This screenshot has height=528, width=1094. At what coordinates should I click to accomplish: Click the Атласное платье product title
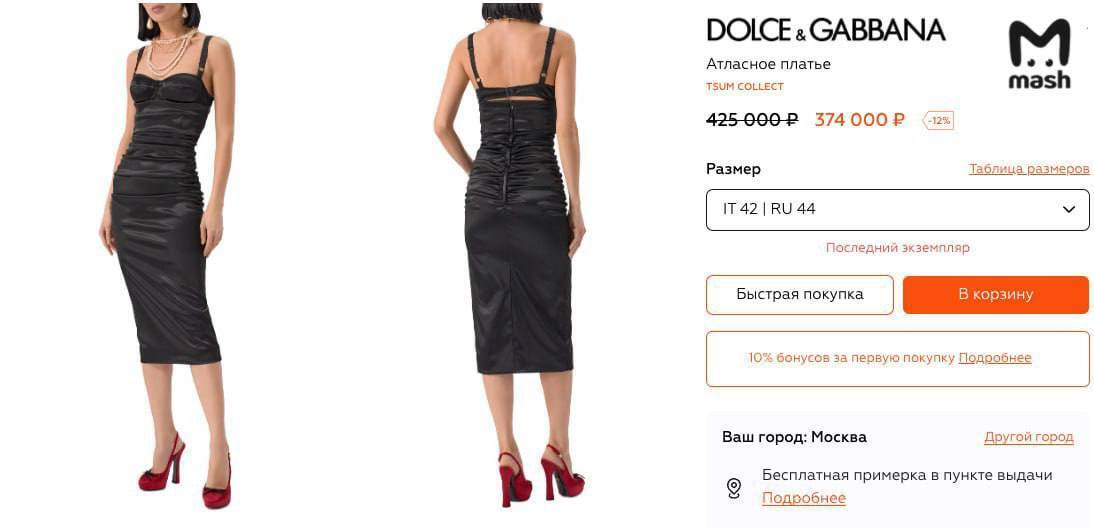[x=768, y=64]
